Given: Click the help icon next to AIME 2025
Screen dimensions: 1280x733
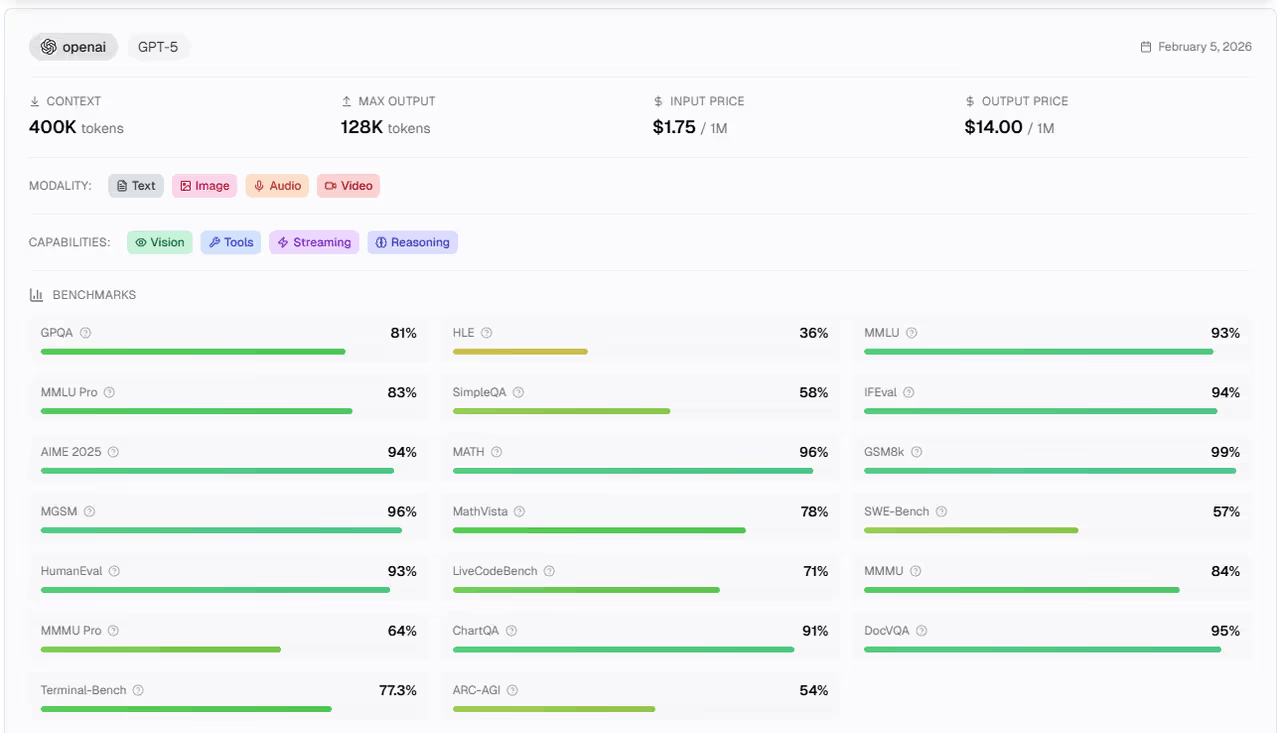Looking at the screenshot, I should click(113, 452).
